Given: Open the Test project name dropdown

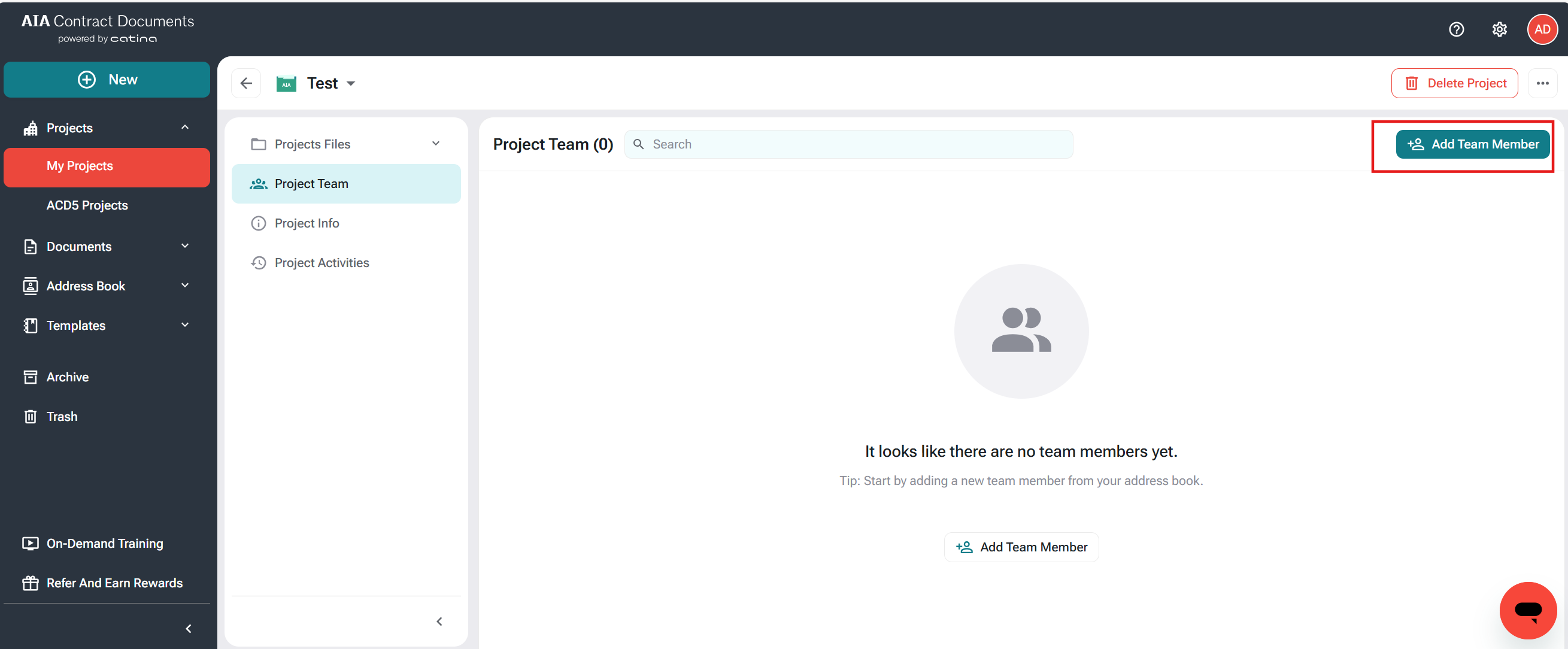Looking at the screenshot, I should pos(351,83).
